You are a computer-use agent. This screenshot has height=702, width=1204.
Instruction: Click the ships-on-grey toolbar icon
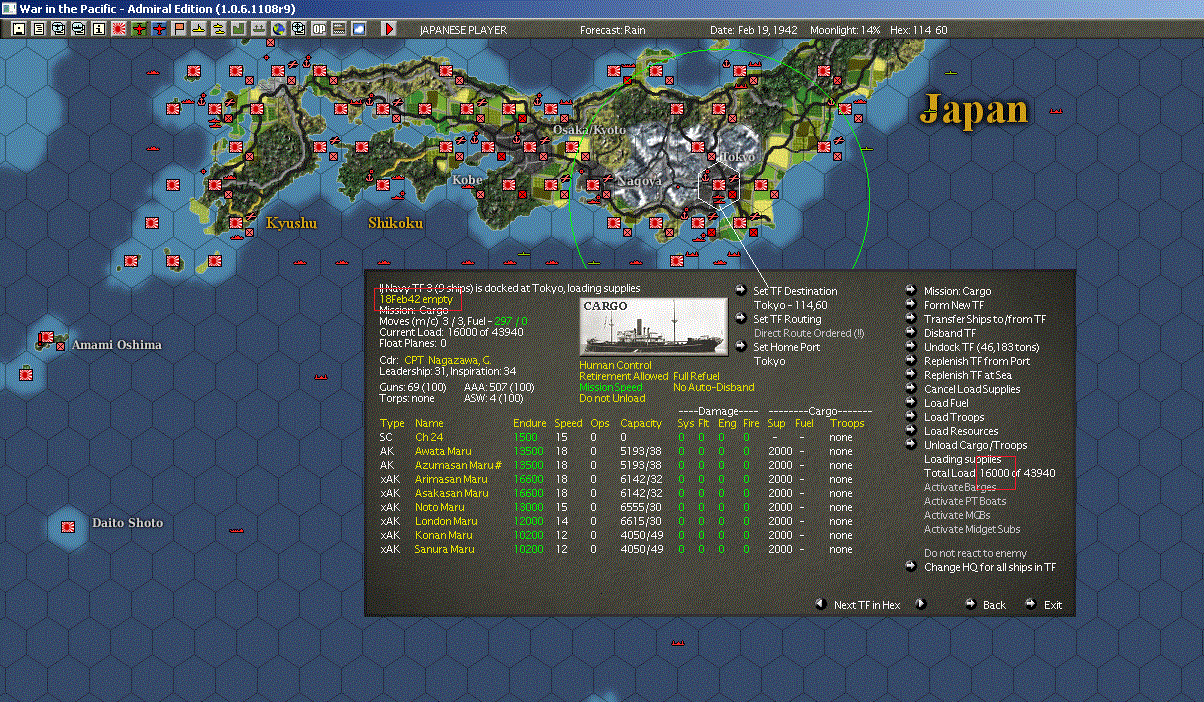coord(258,29)
